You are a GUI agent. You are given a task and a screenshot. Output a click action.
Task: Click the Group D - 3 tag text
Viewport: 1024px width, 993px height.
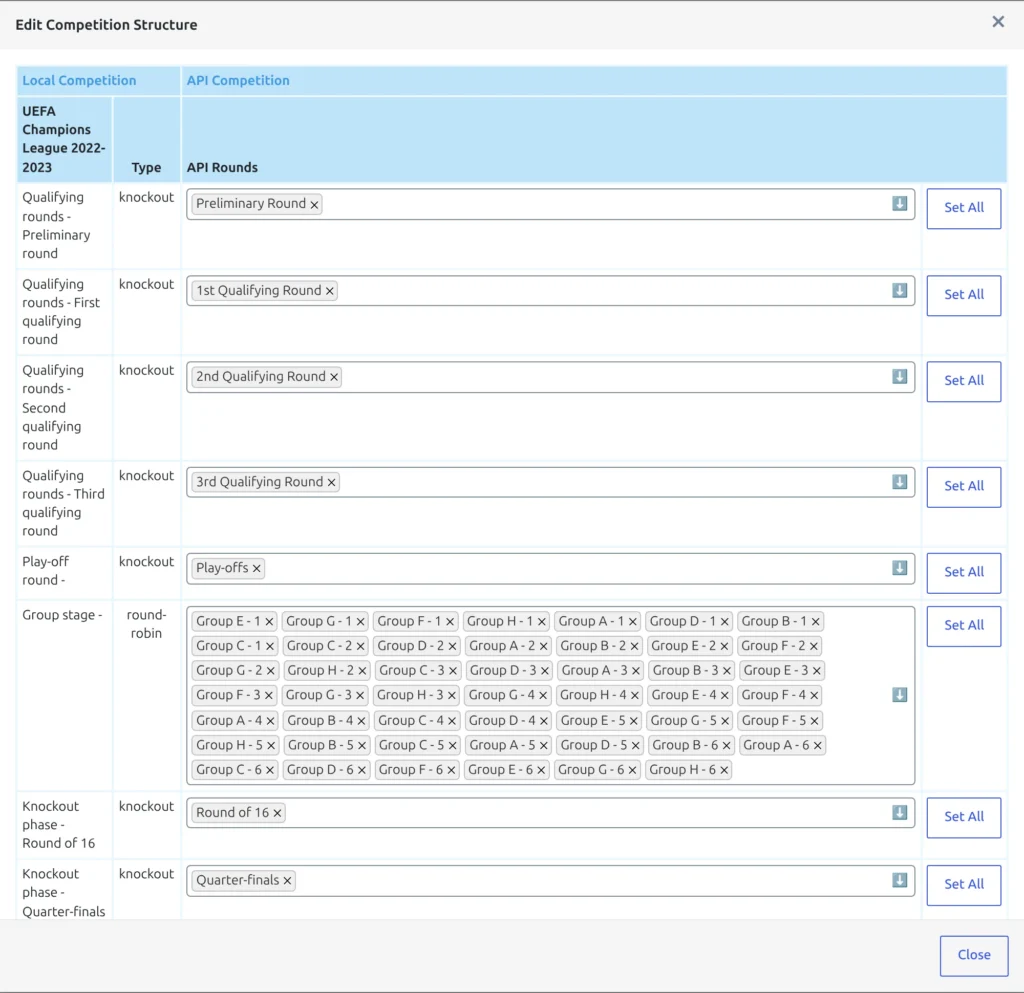(503, 670)
